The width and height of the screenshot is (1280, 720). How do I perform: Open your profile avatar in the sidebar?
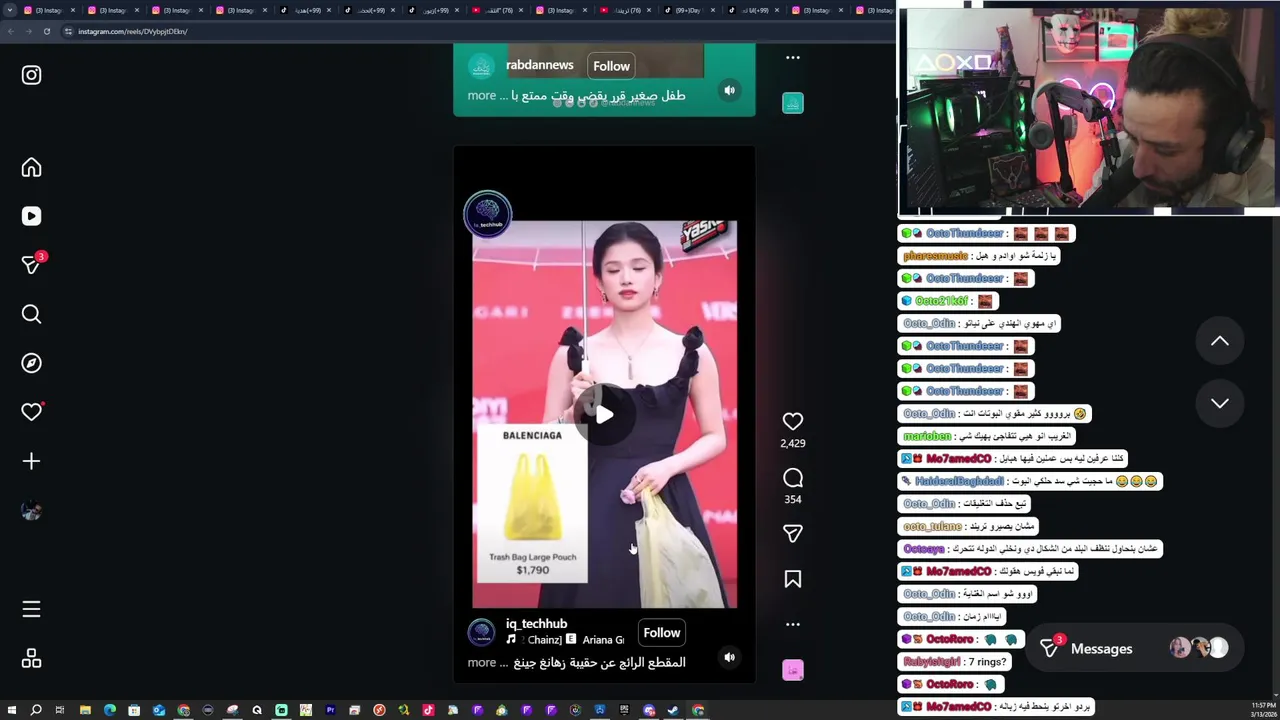[31, 511]
